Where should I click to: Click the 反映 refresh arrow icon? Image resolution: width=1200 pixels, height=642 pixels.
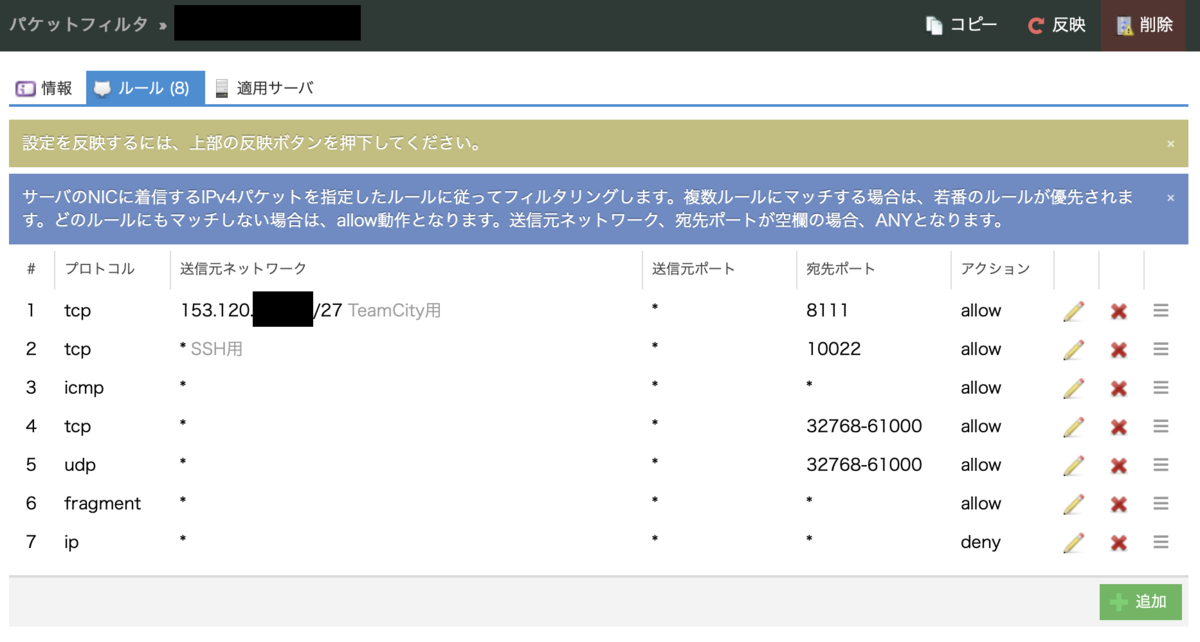[1035, 25]
